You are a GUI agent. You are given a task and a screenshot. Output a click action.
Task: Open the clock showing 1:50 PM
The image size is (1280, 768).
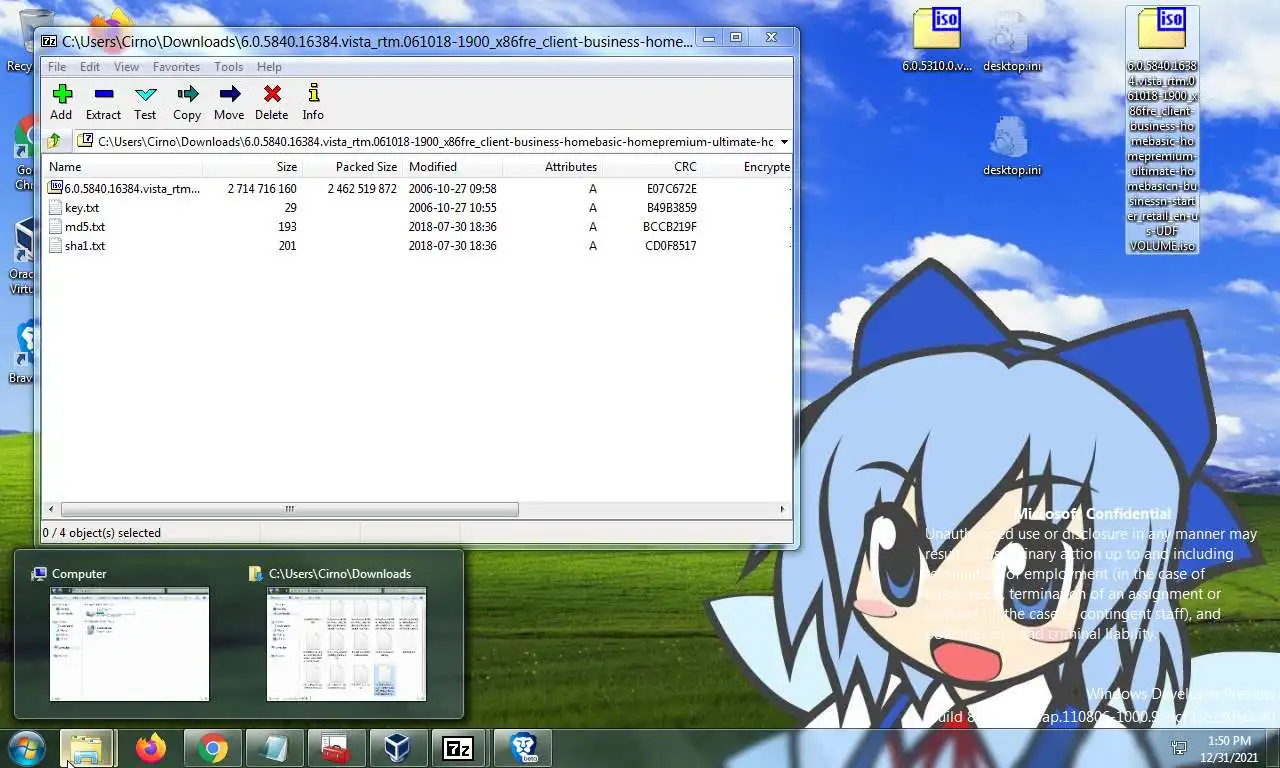tap(1229, 748)
